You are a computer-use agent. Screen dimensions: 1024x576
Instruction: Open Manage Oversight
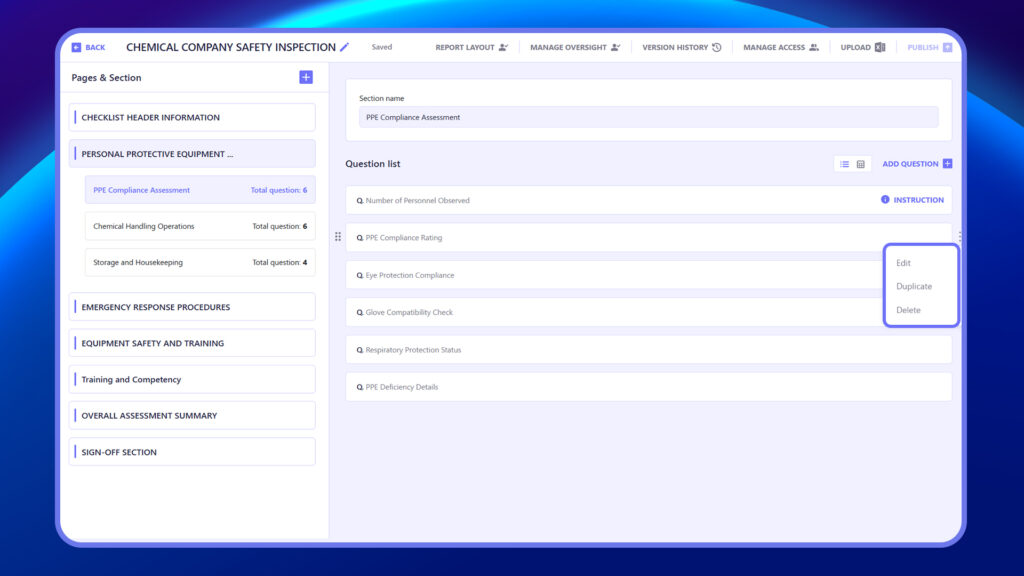(575, 47)
